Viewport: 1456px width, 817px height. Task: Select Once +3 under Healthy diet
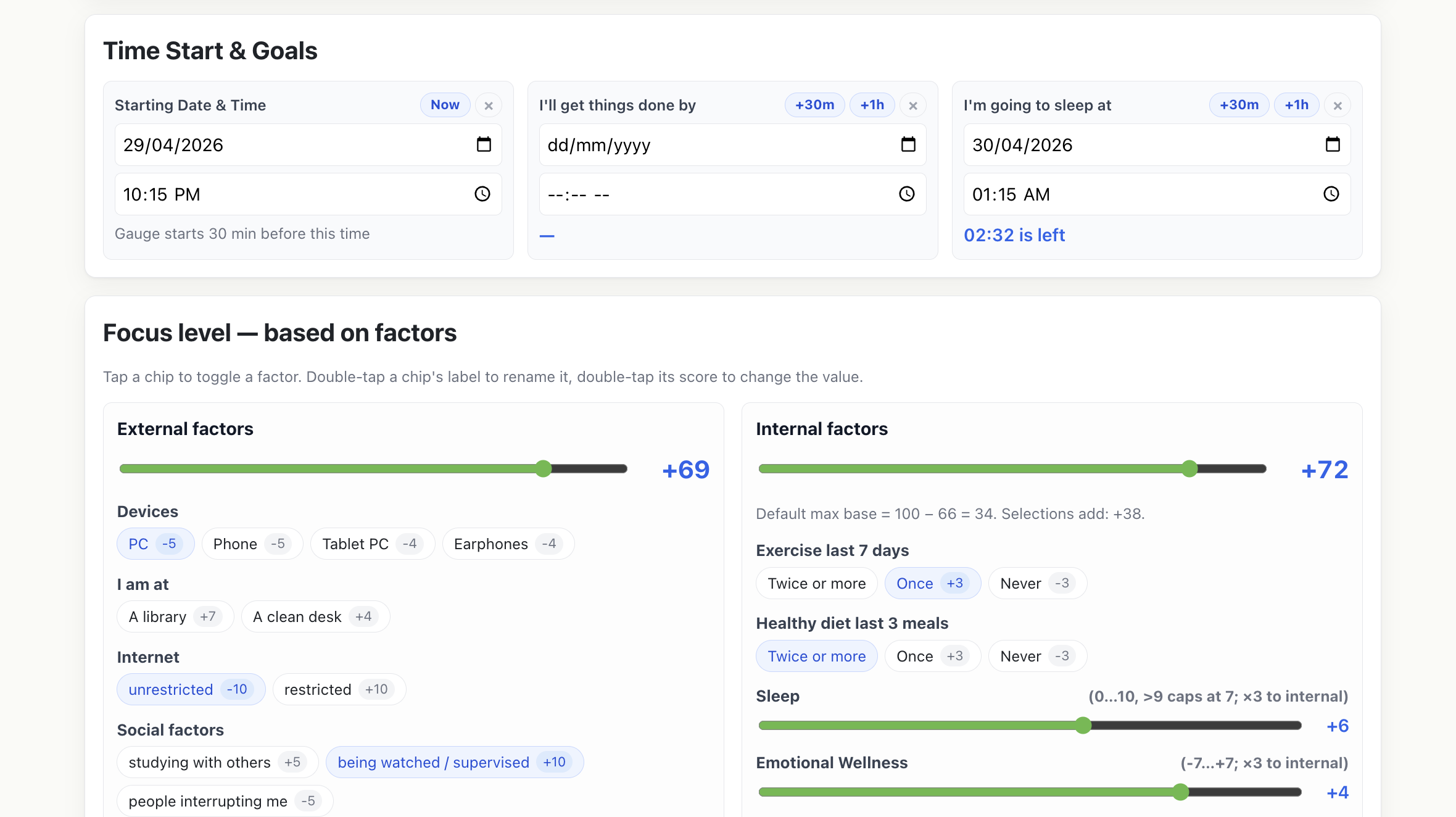point(932,656)
